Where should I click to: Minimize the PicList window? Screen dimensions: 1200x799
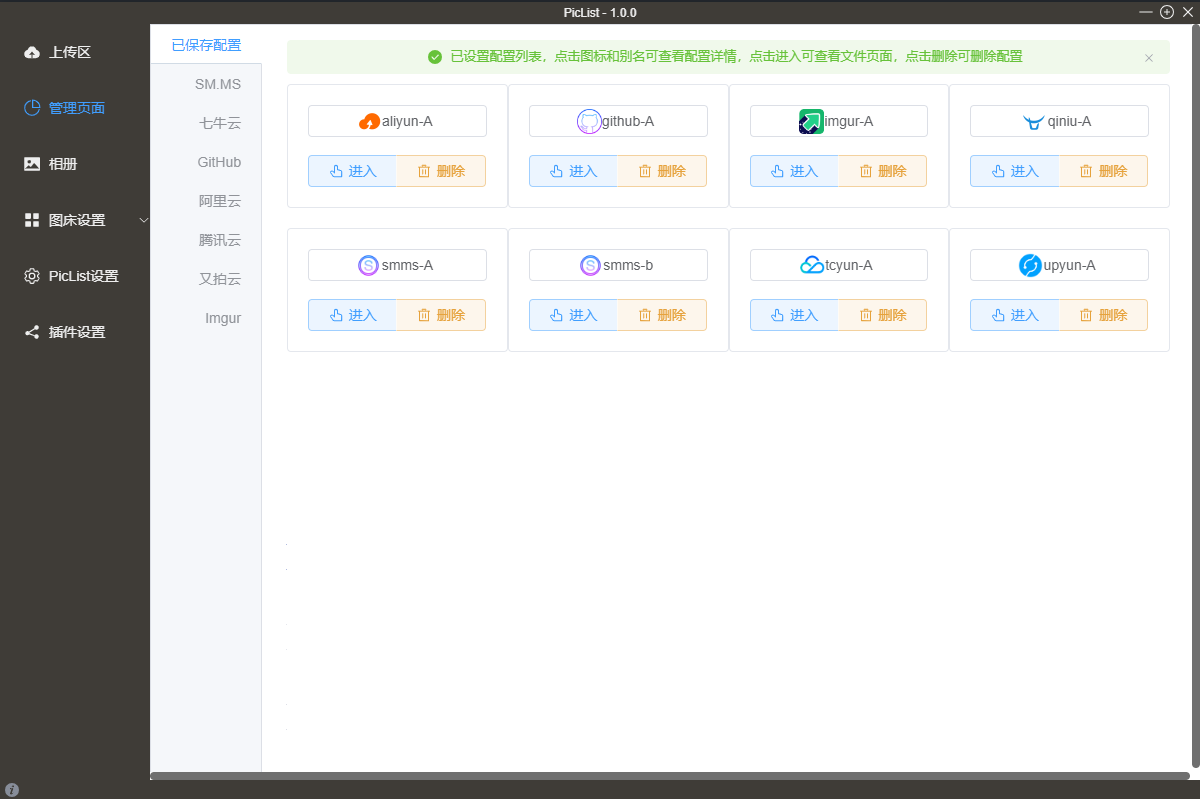(x=1146, y=12)
